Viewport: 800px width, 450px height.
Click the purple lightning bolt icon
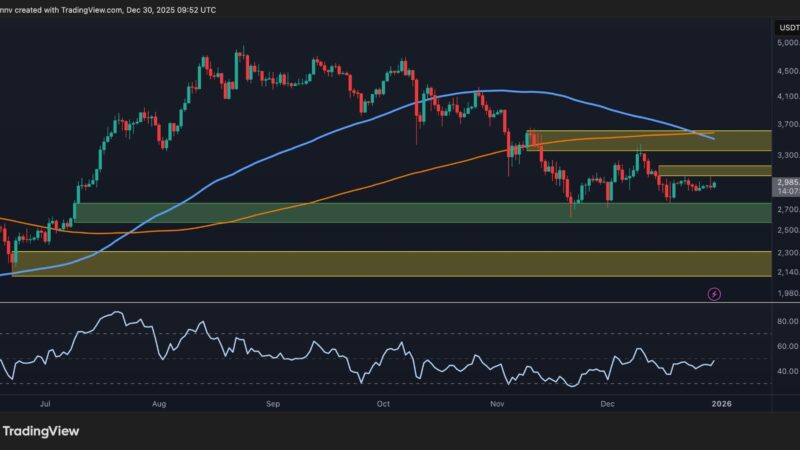[x=714, y=294]
